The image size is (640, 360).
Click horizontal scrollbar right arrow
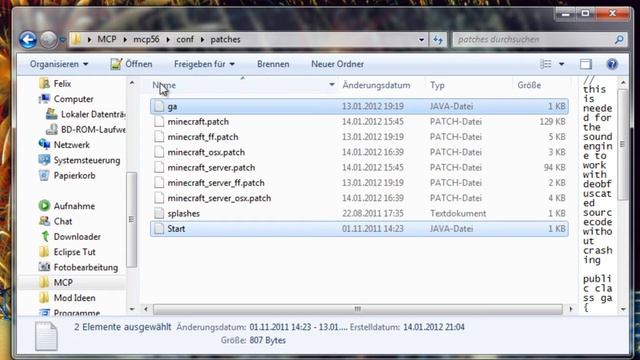[570, 309]
